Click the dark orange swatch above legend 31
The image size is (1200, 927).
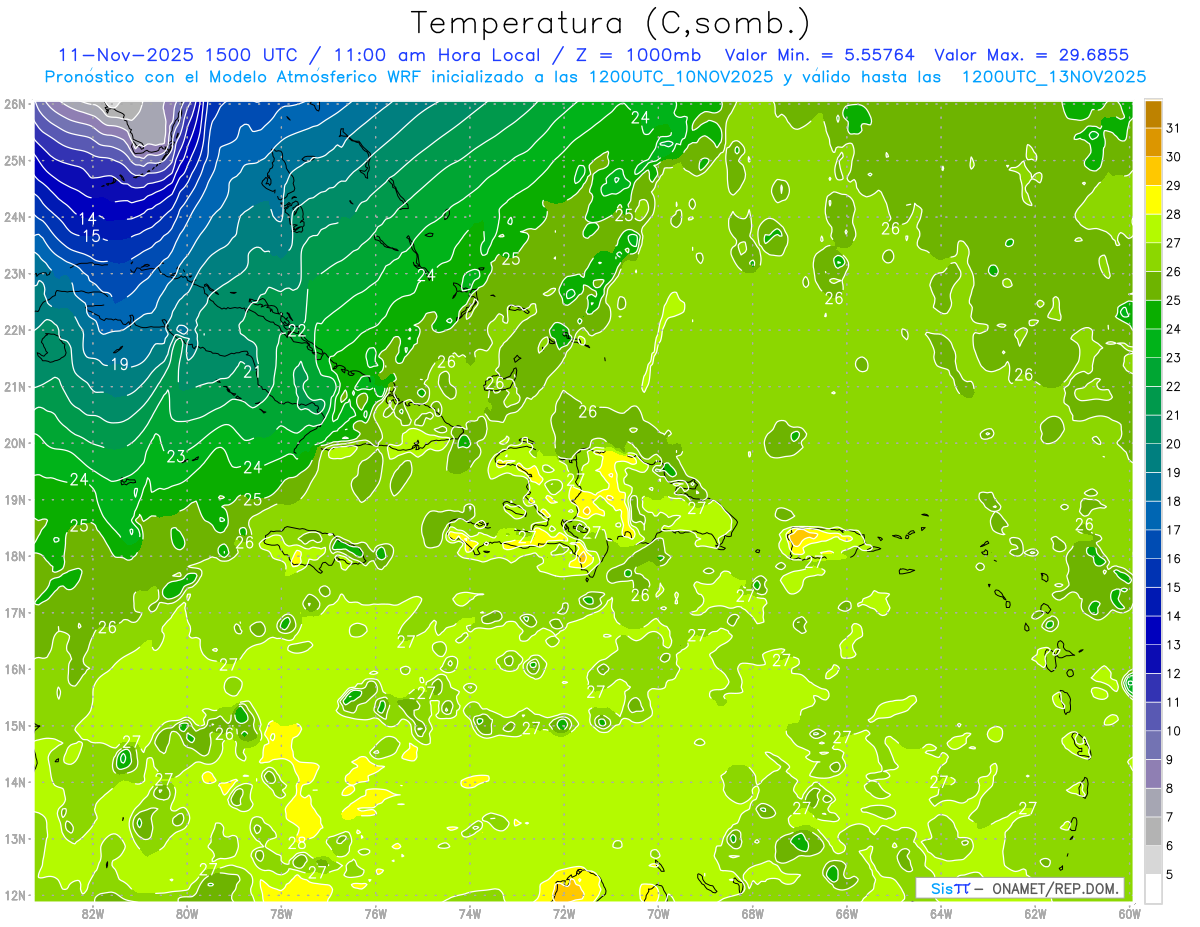pos(1153,114)
